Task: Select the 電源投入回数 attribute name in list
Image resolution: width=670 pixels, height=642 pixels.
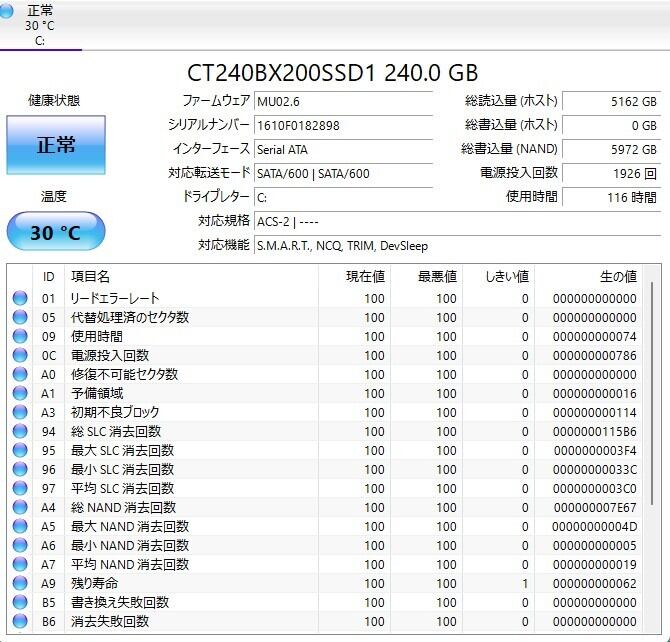Action: click(x=110, y=355)
